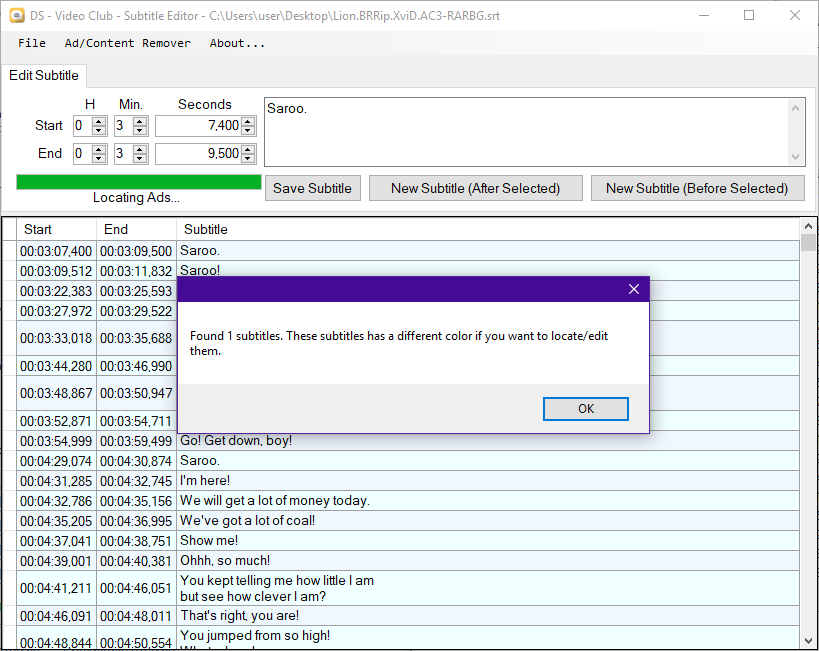Decrease the End seconds spinner value

(x=248, y=159)
